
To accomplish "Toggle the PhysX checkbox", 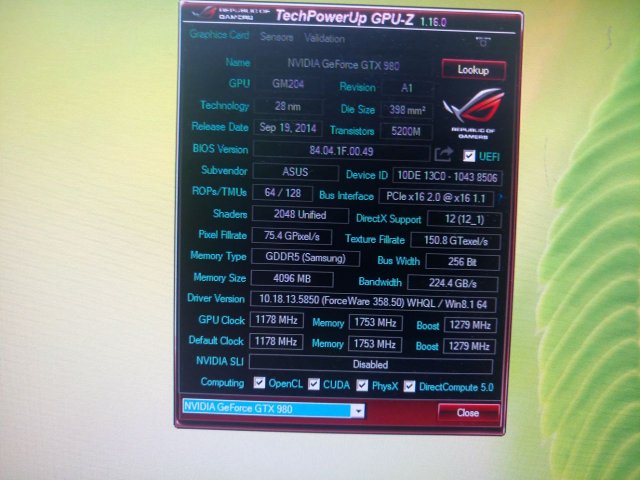I will 362,385.
